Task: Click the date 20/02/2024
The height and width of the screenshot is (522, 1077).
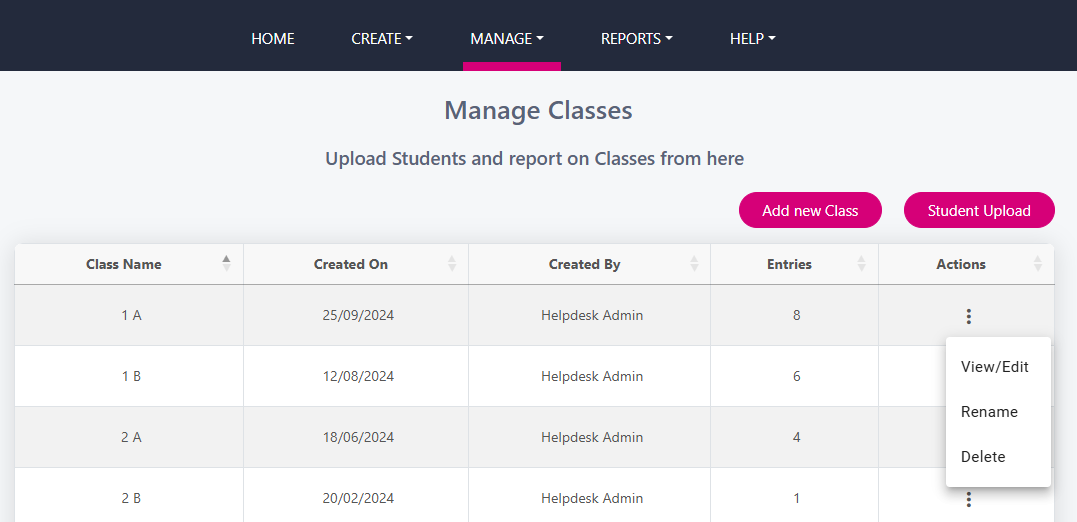Action: click(x=358, y=498)
